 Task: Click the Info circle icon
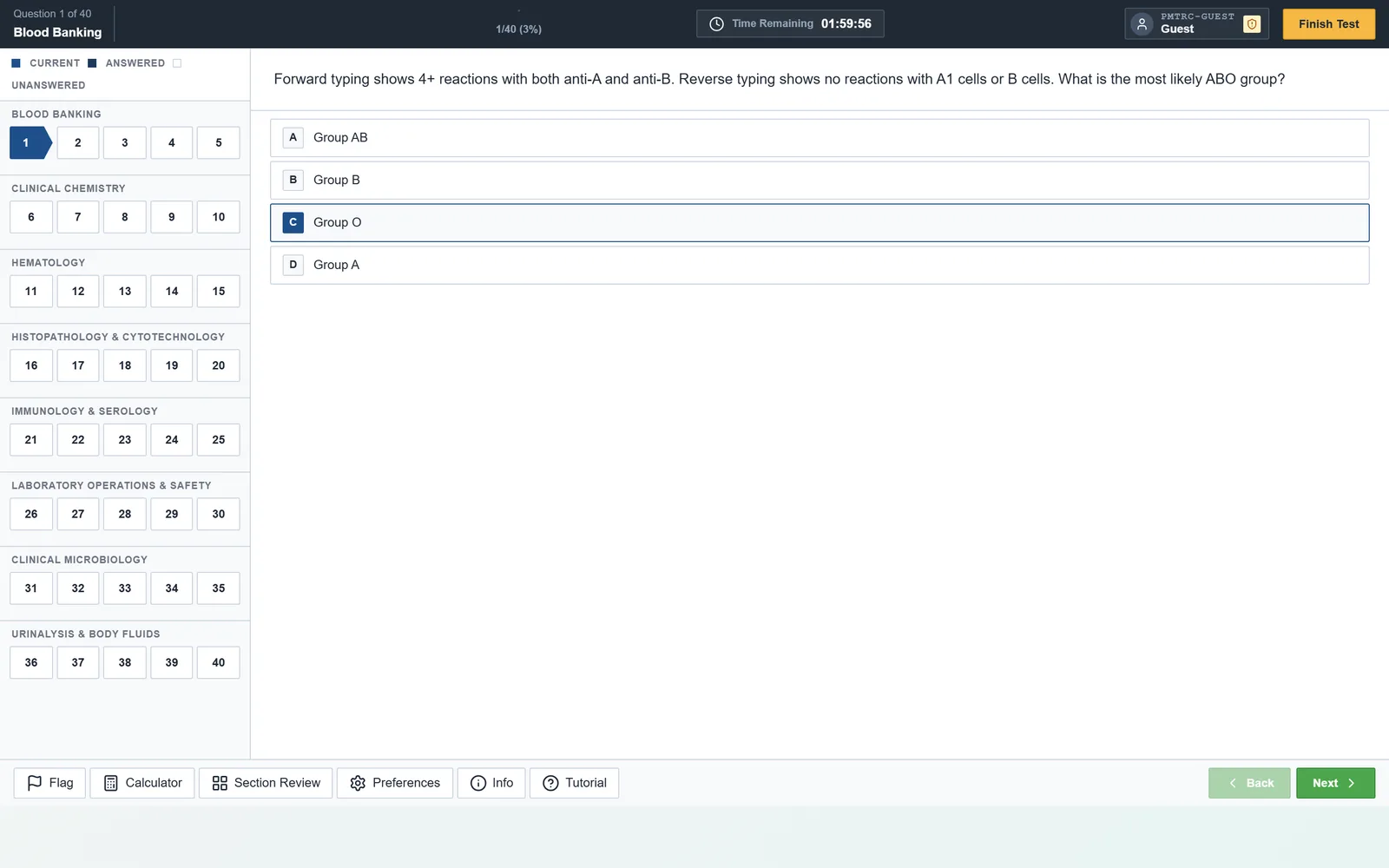pyautogui.click(x=478, y=783)
